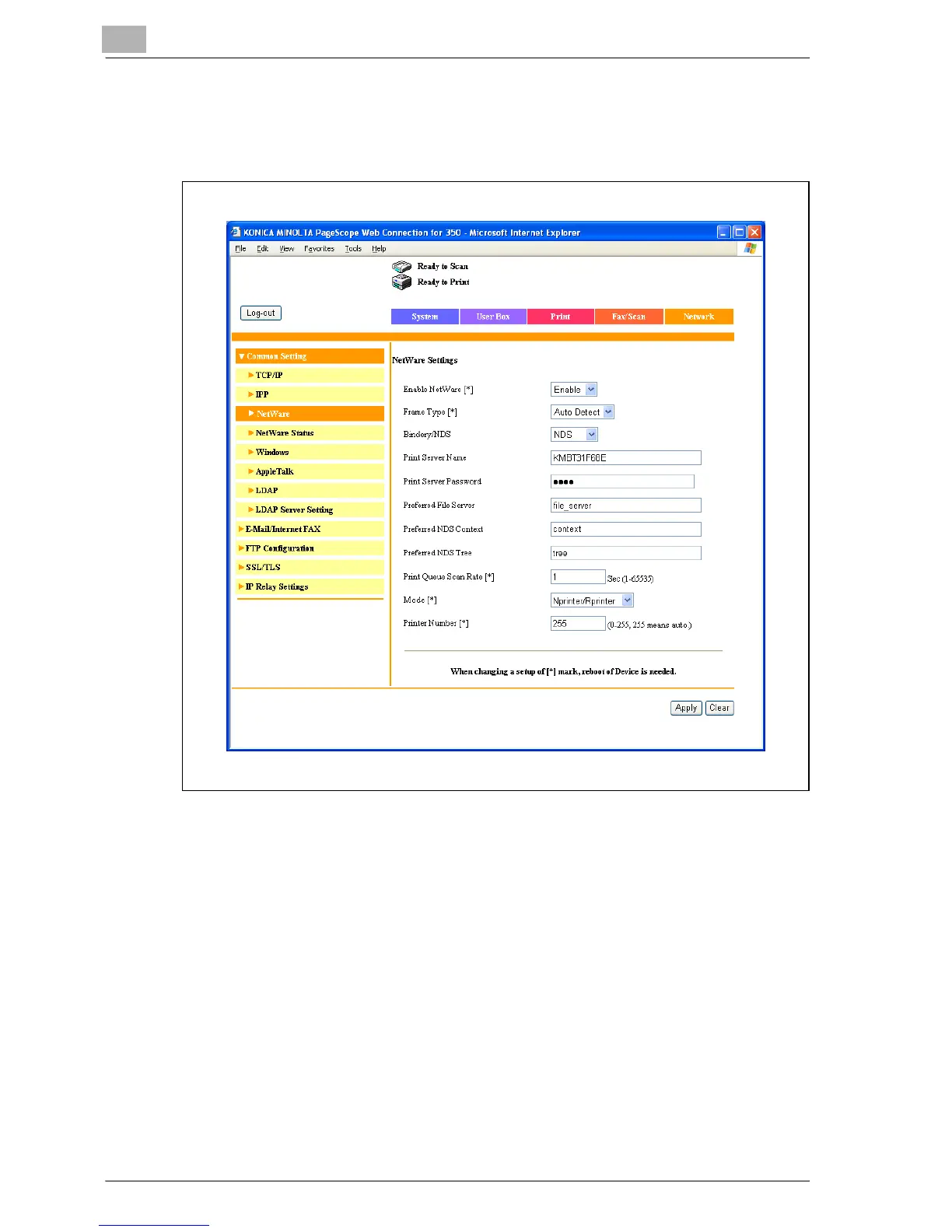Click the Ready to Scan scanner icon

pyautogui.click(x=401, y=267)
